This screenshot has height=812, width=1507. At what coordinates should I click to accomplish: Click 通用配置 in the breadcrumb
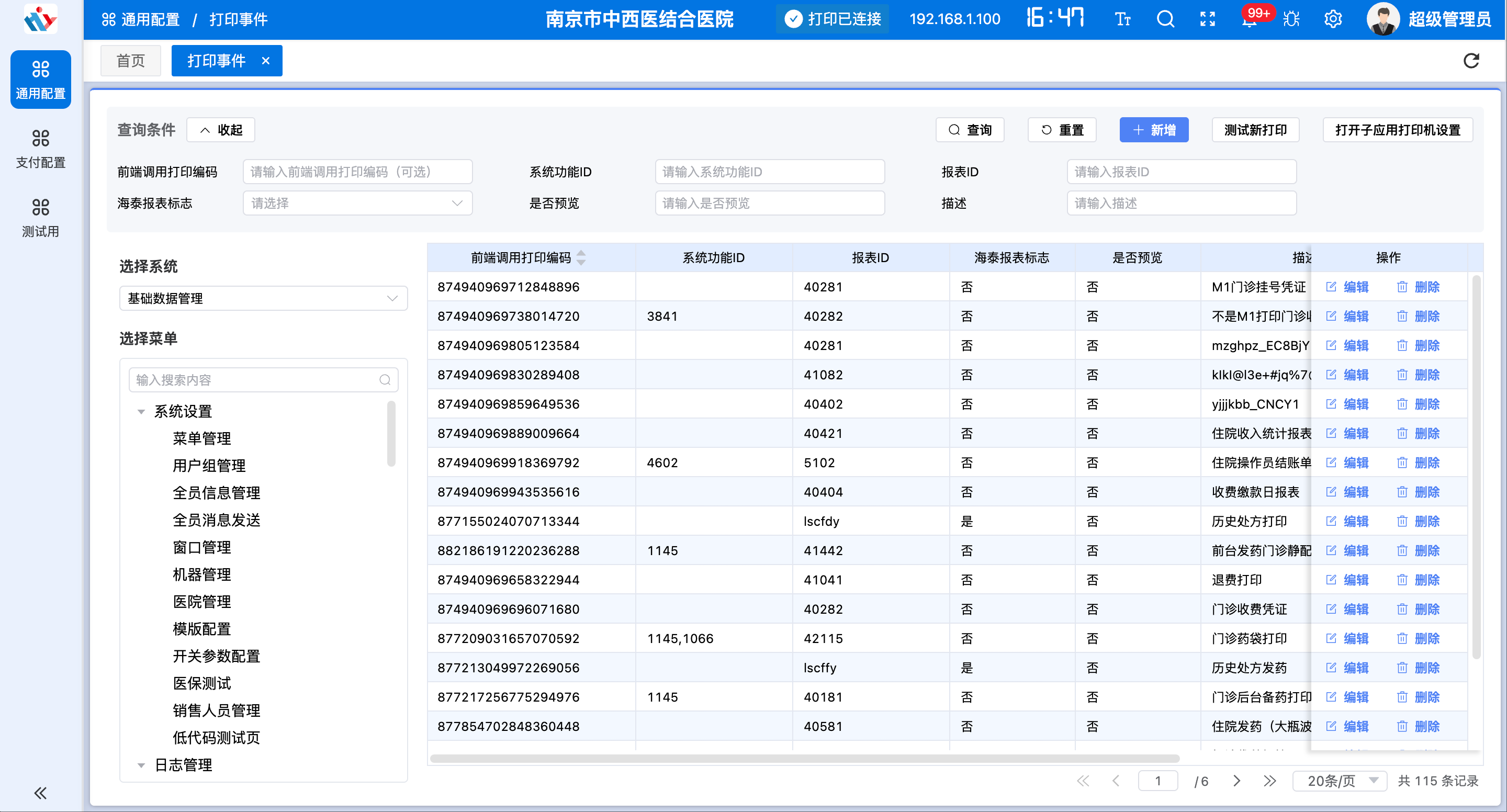pyautogui.click(x=150, y=19)
